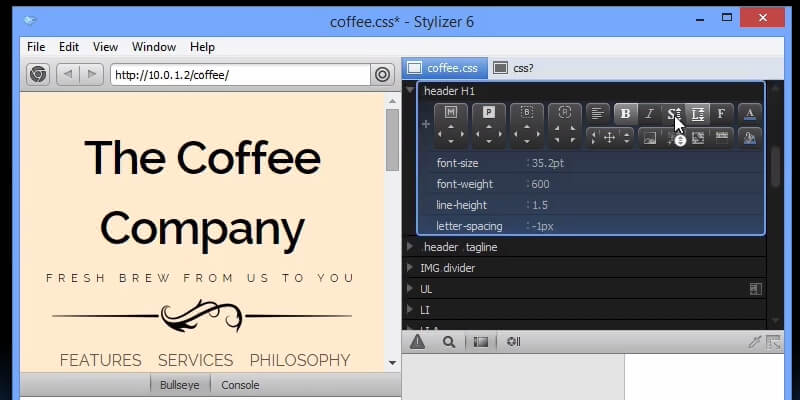Click the Chrome browser selector icon
The image size is (800, 400).
38,75
